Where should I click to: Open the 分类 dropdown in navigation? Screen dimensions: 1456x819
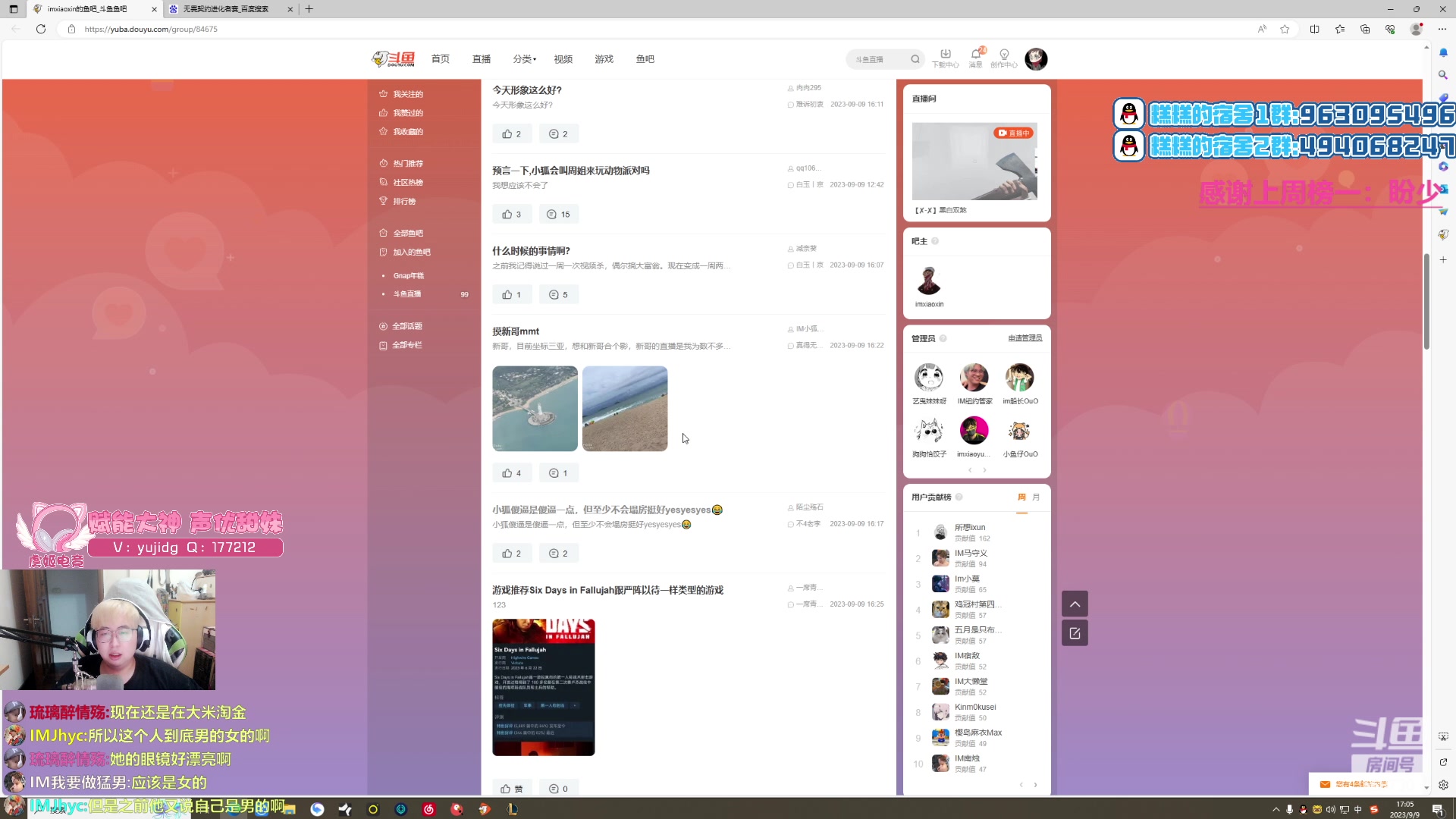(x=524, y=58)
